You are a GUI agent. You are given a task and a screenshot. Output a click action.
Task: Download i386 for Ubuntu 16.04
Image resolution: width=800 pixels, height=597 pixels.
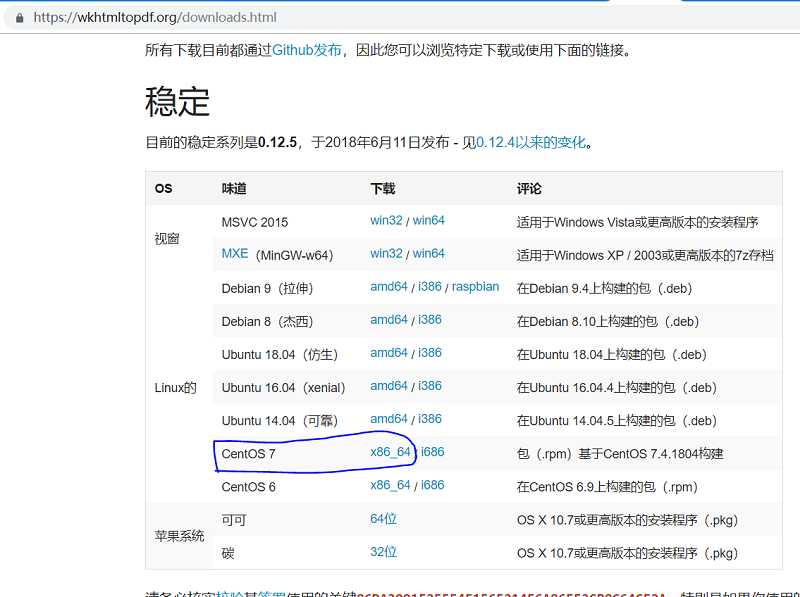coord(430,386)
